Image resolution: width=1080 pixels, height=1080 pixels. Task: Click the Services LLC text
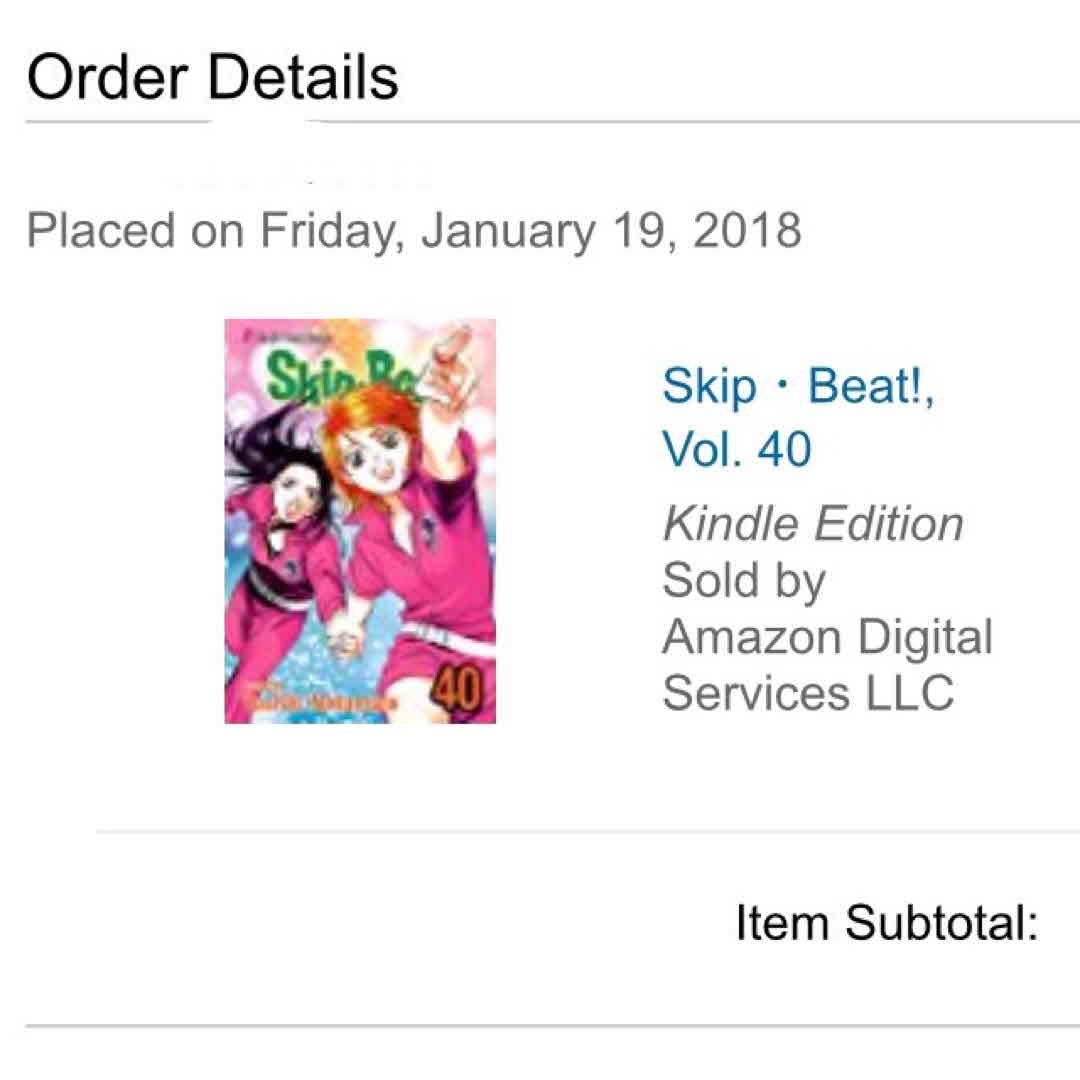point(808,692)
